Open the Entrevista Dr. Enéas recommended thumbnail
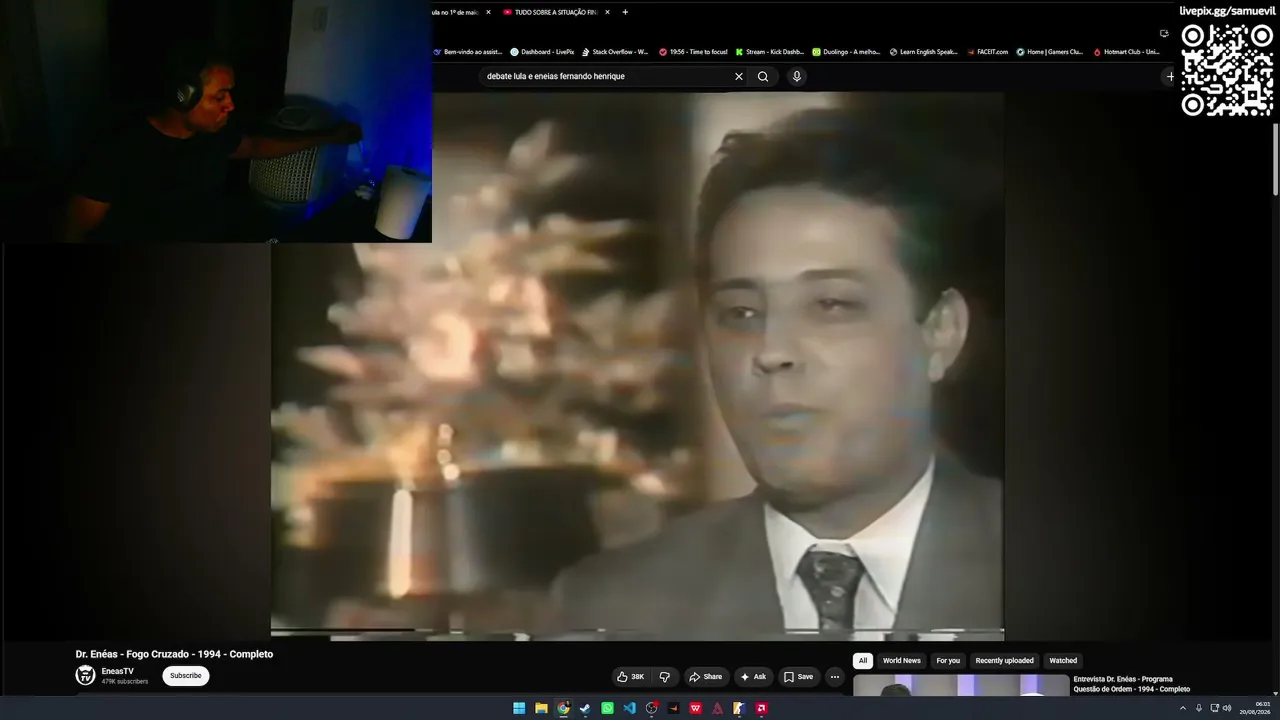The image size is (1280, 720). point(961,685)
